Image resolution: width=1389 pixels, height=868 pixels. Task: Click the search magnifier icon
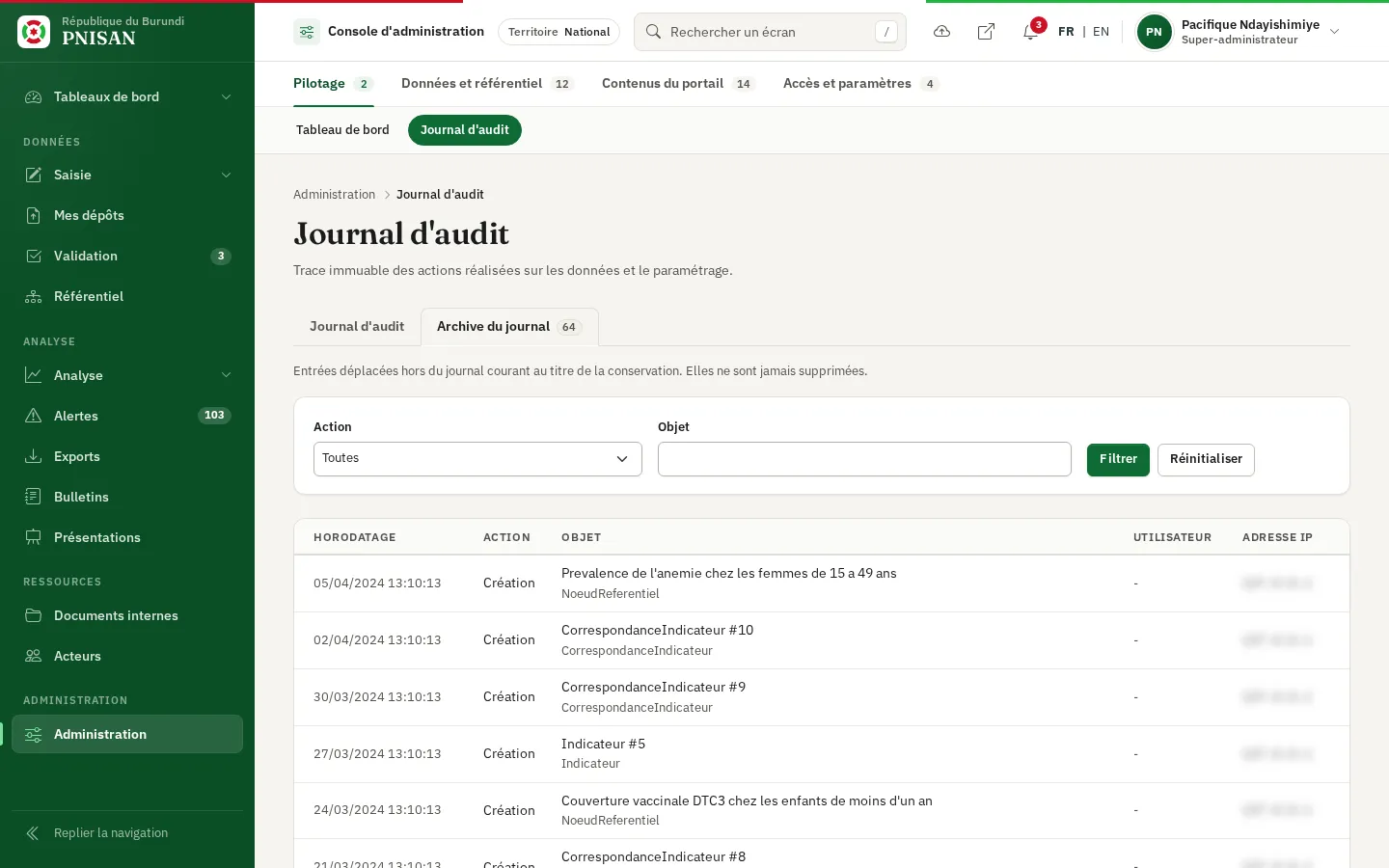(653, 32)
